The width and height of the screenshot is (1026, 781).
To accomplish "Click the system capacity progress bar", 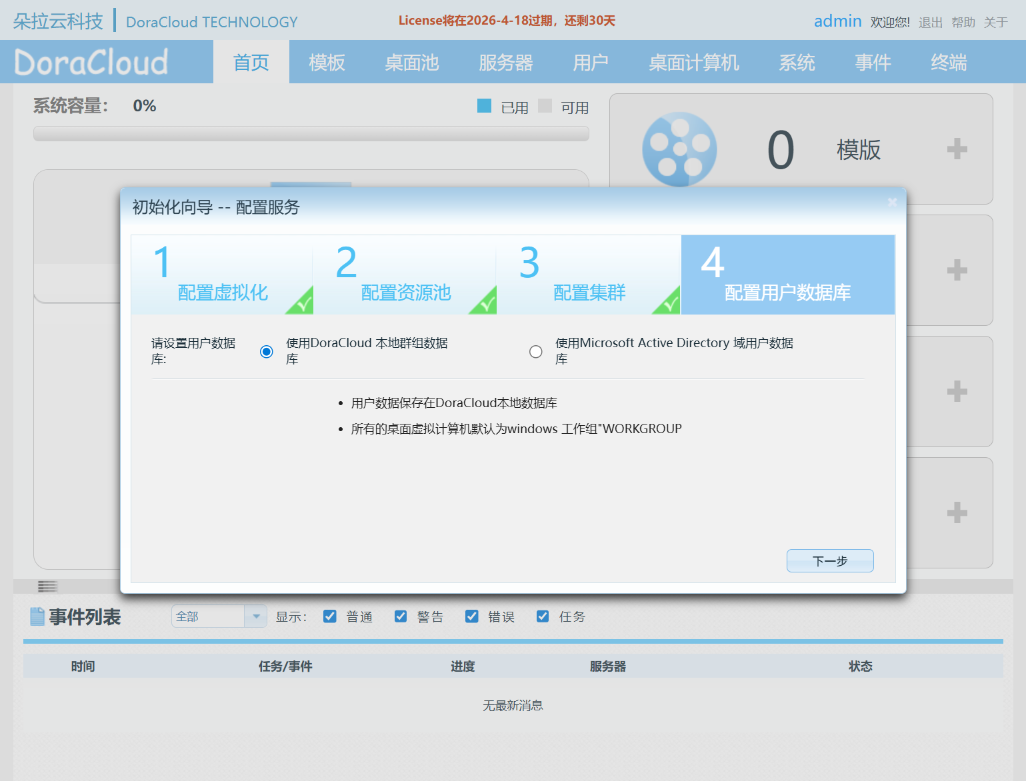I will click(x=311, y=134).
